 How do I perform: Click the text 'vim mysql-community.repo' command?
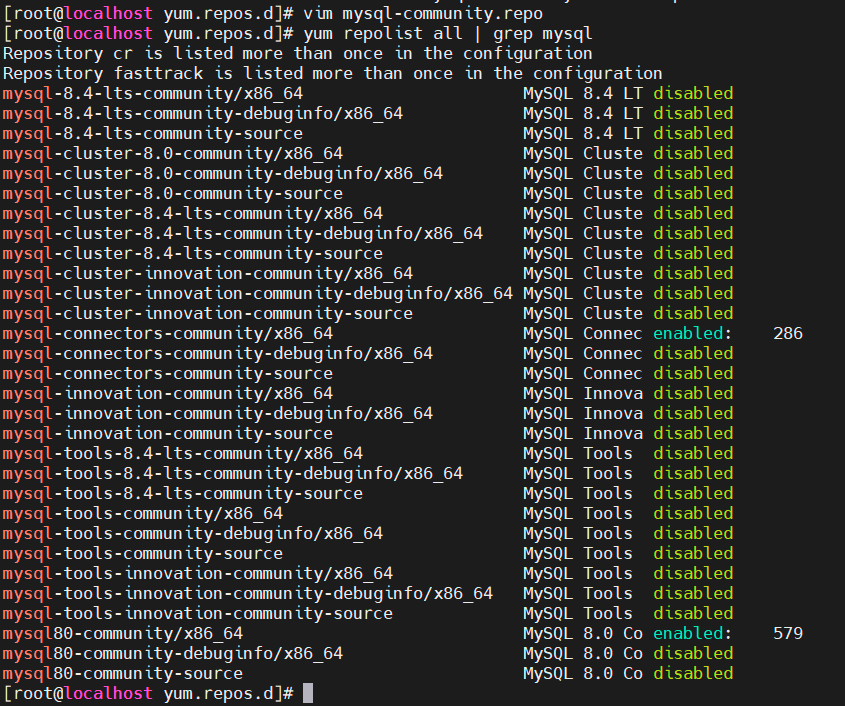click(423, 13)
